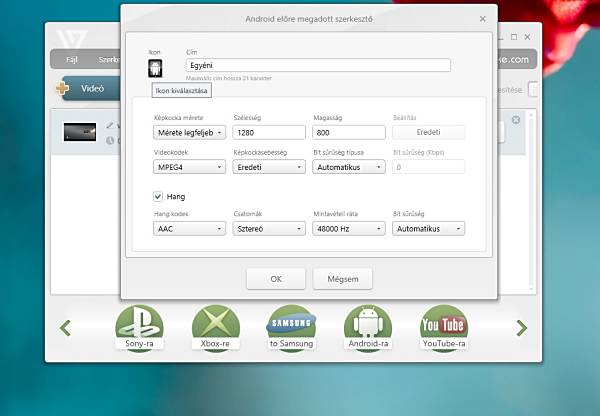Viewport: 600px width, 416px height.
Task: Select the YouTube-ra output icon
Action: click(x=444, y=328)
